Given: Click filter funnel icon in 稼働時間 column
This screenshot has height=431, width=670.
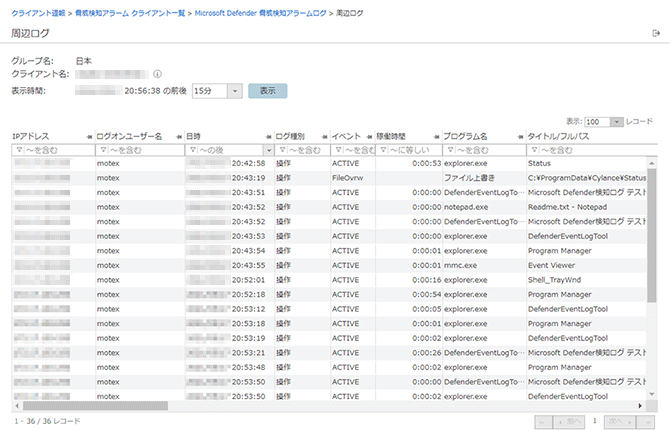Looking at the screenshot, I should 384,150.
